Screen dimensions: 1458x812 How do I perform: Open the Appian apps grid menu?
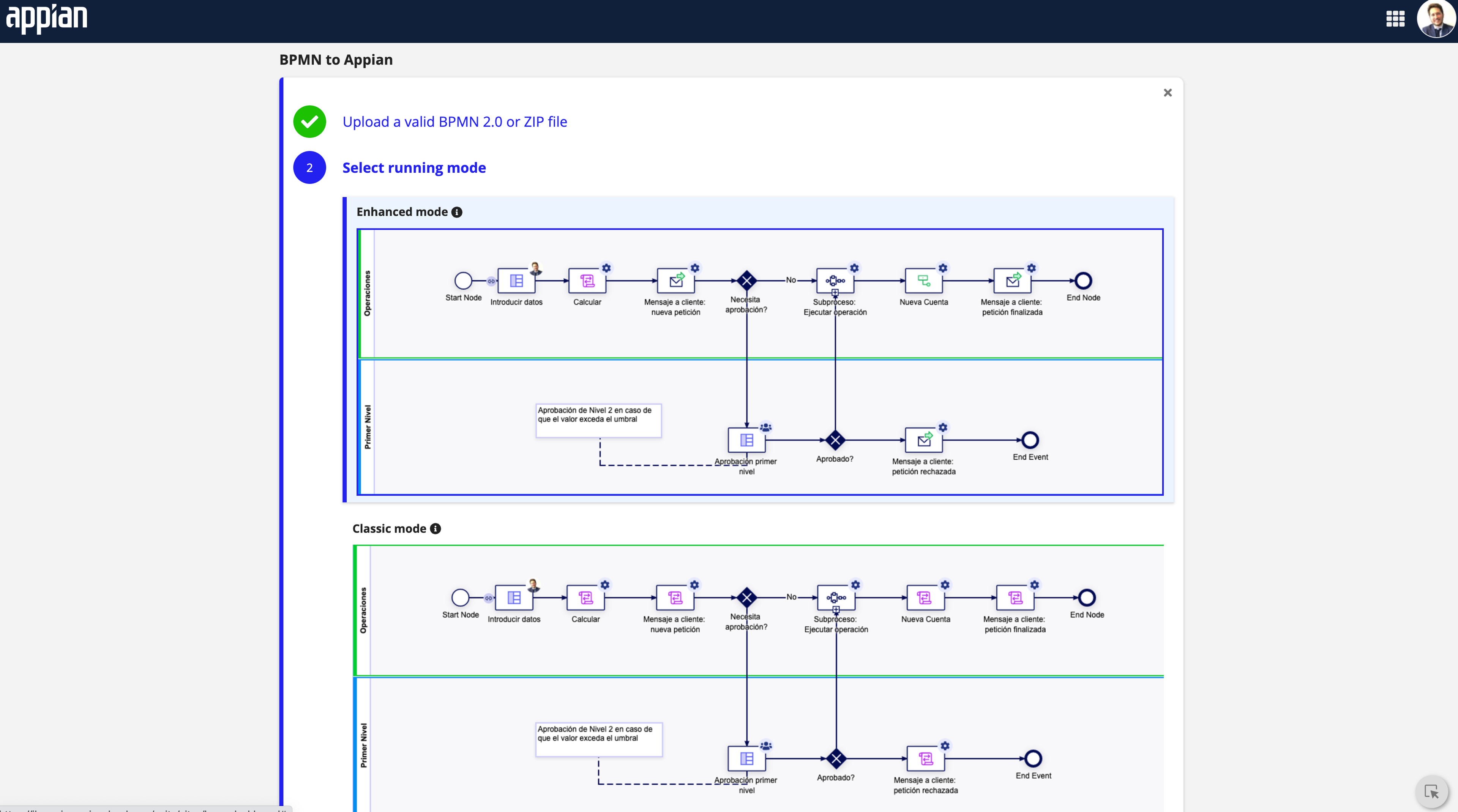(1395, 19)
